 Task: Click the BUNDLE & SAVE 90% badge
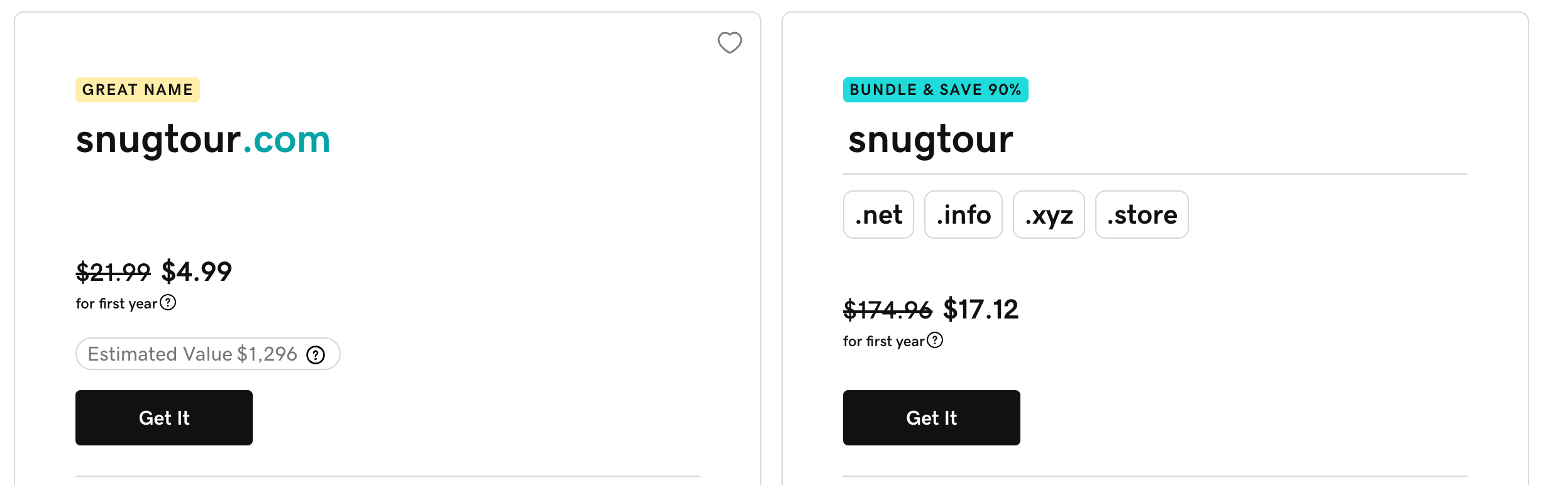[936, 90]
